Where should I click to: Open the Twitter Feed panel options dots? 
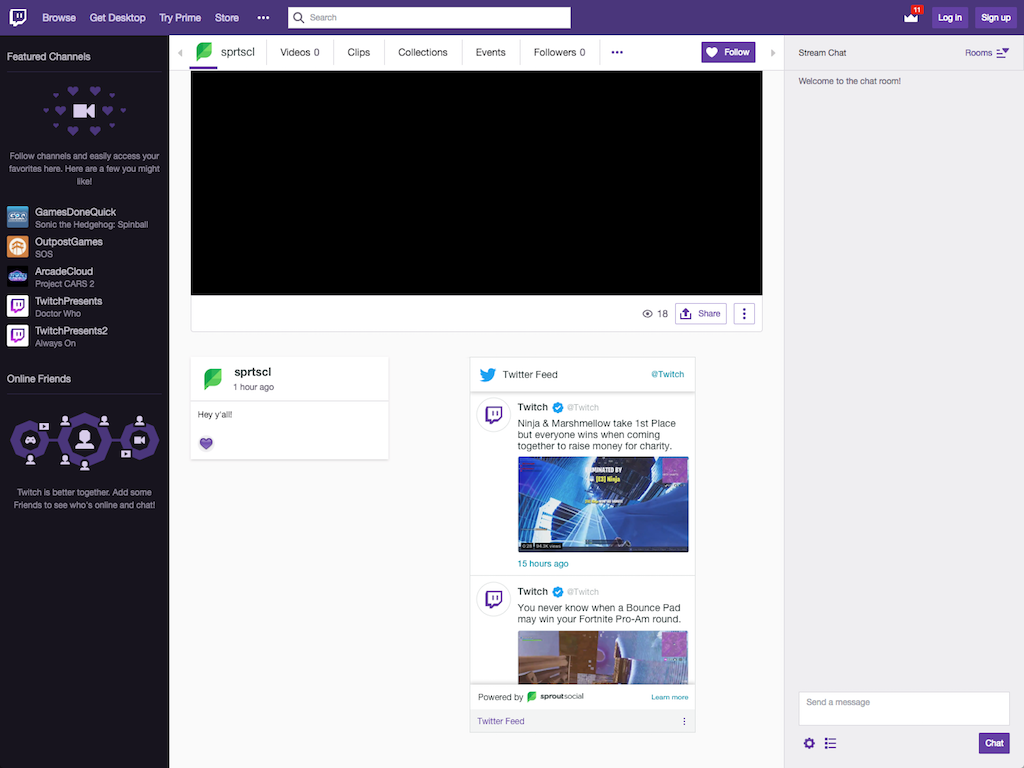tap(684, 722)
